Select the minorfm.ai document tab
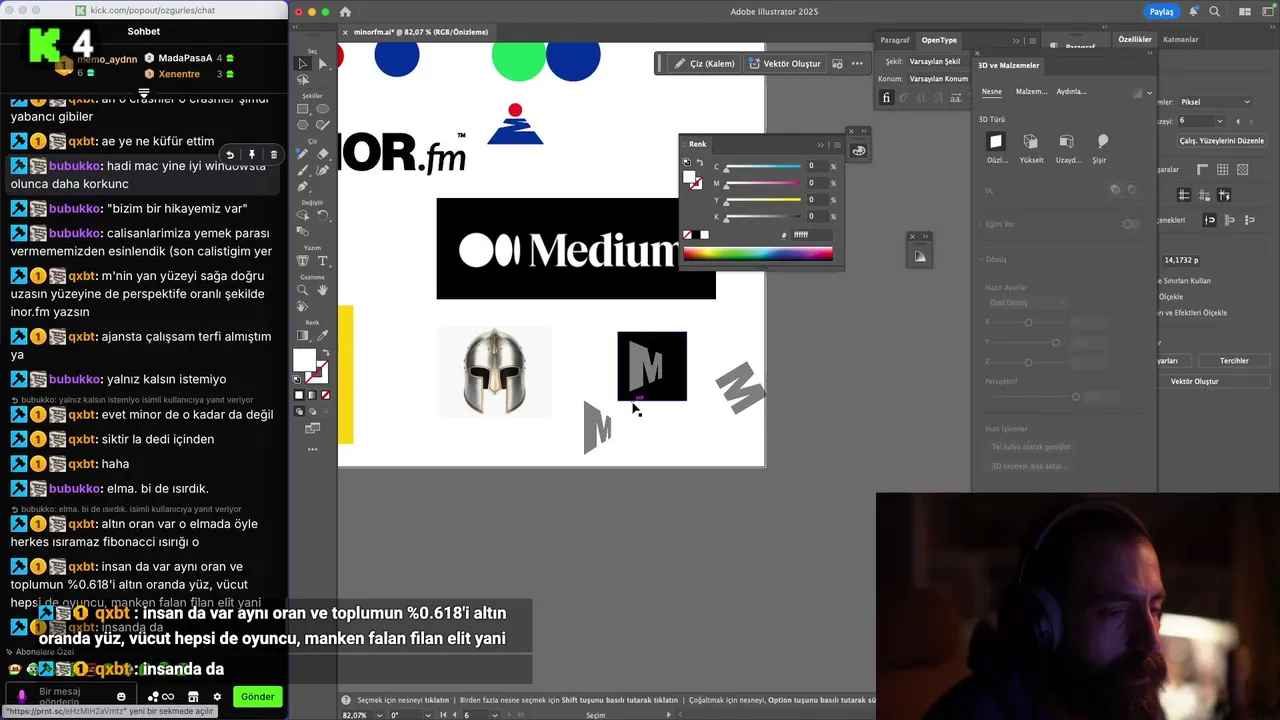 point(420,32)
